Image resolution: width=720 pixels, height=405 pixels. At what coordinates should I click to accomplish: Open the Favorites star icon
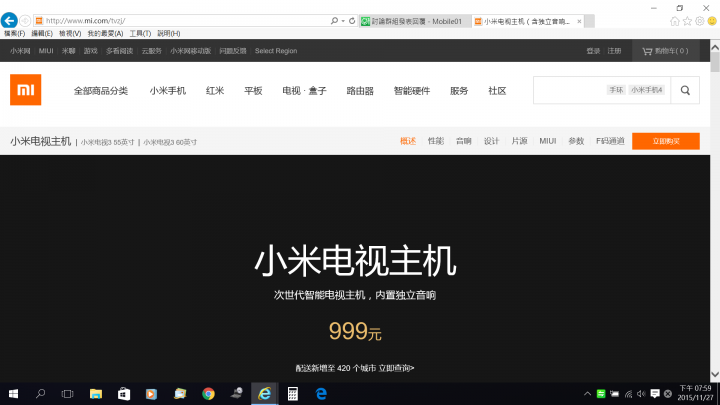(687, 21)
